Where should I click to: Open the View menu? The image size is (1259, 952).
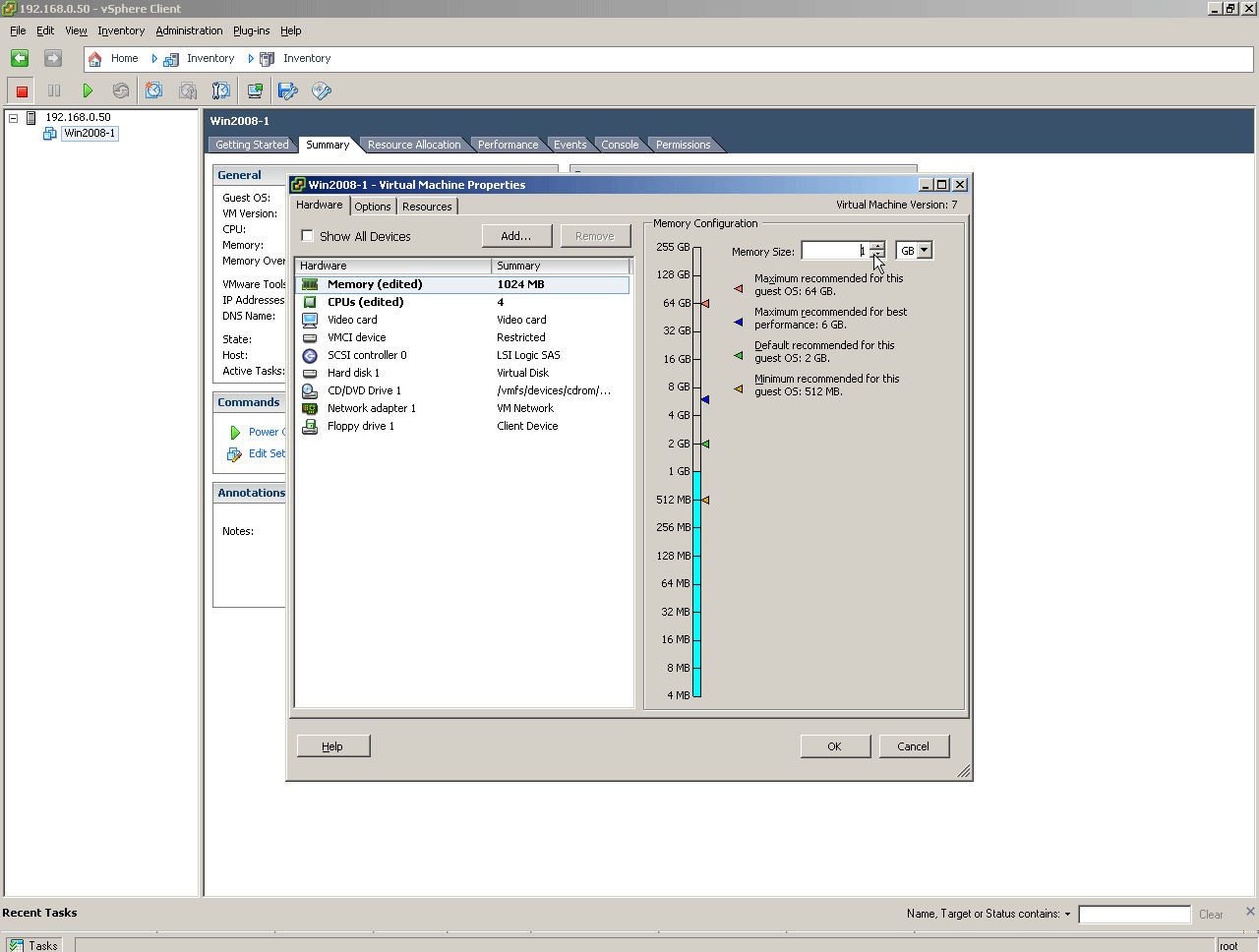coord(76,30)
